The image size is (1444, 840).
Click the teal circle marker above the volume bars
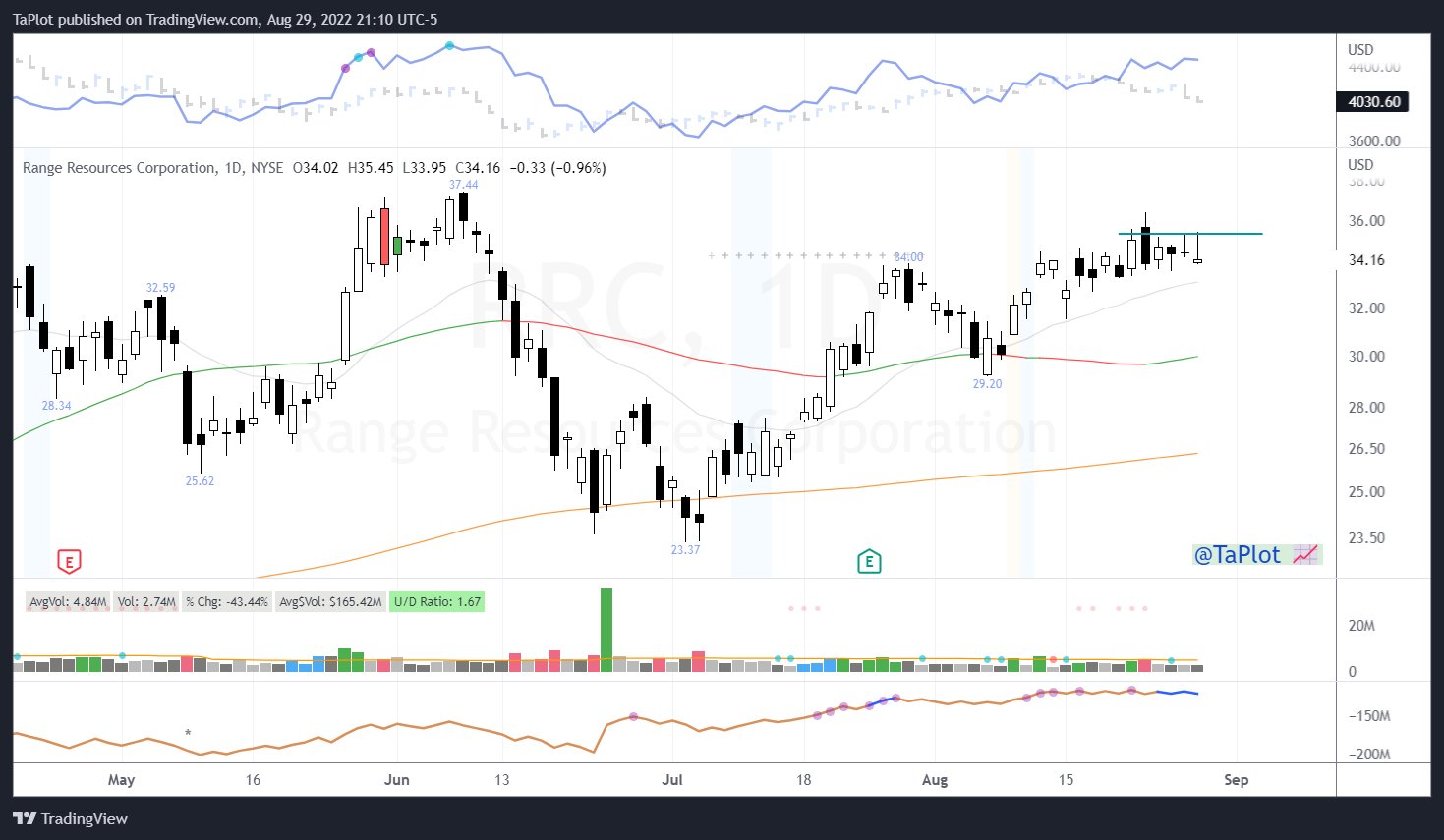[121, 653]
